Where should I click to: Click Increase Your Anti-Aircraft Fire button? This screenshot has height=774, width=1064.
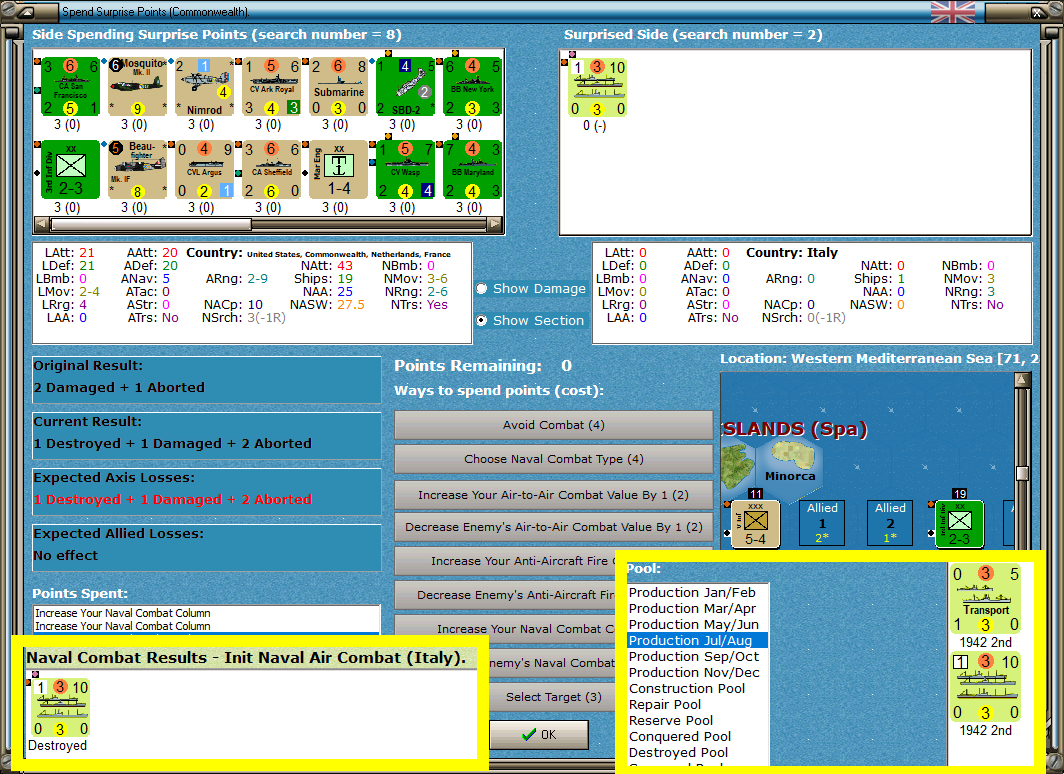coord(505,561)
